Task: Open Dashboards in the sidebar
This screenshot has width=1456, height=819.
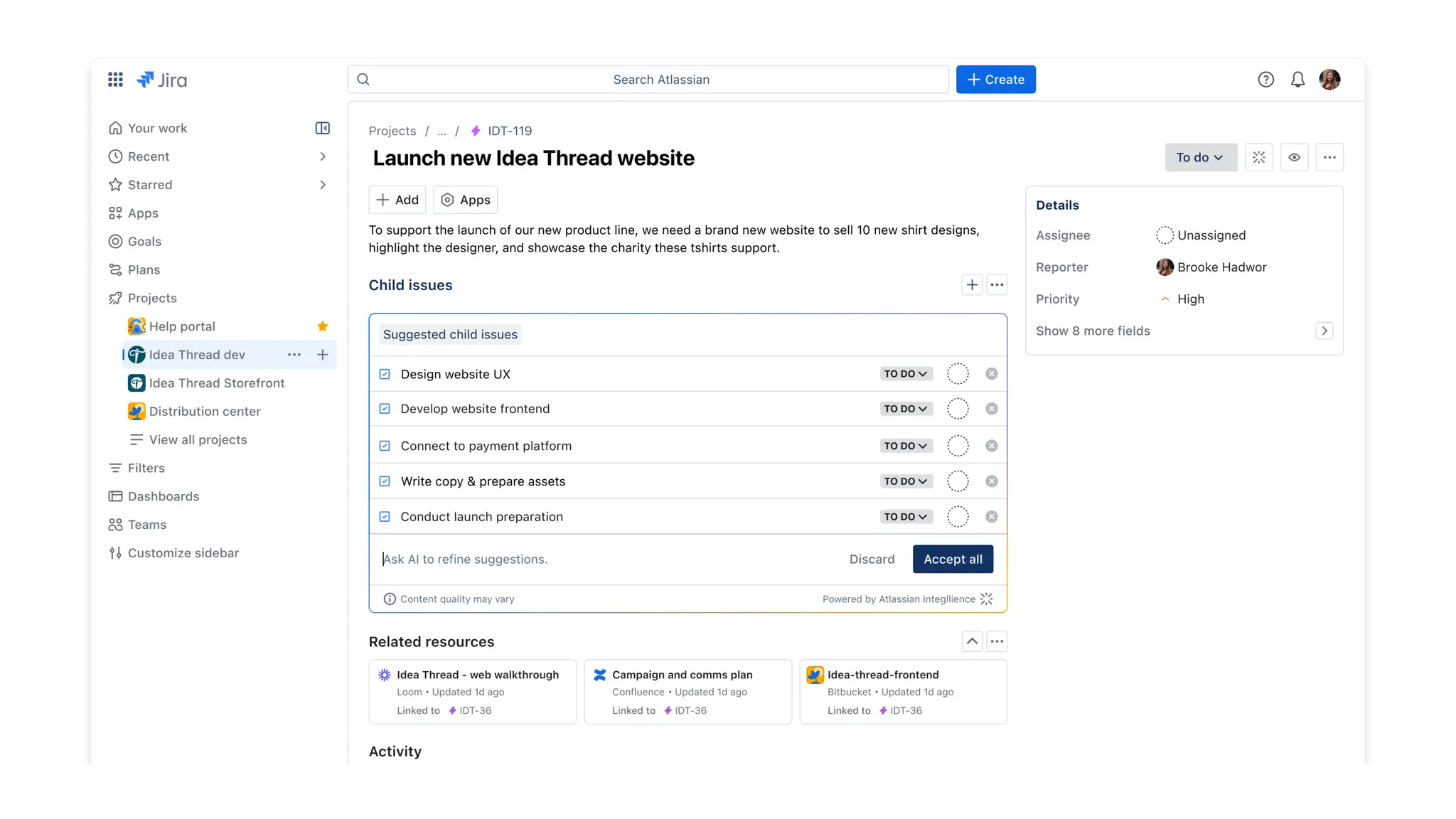Action: coord(163,496)
